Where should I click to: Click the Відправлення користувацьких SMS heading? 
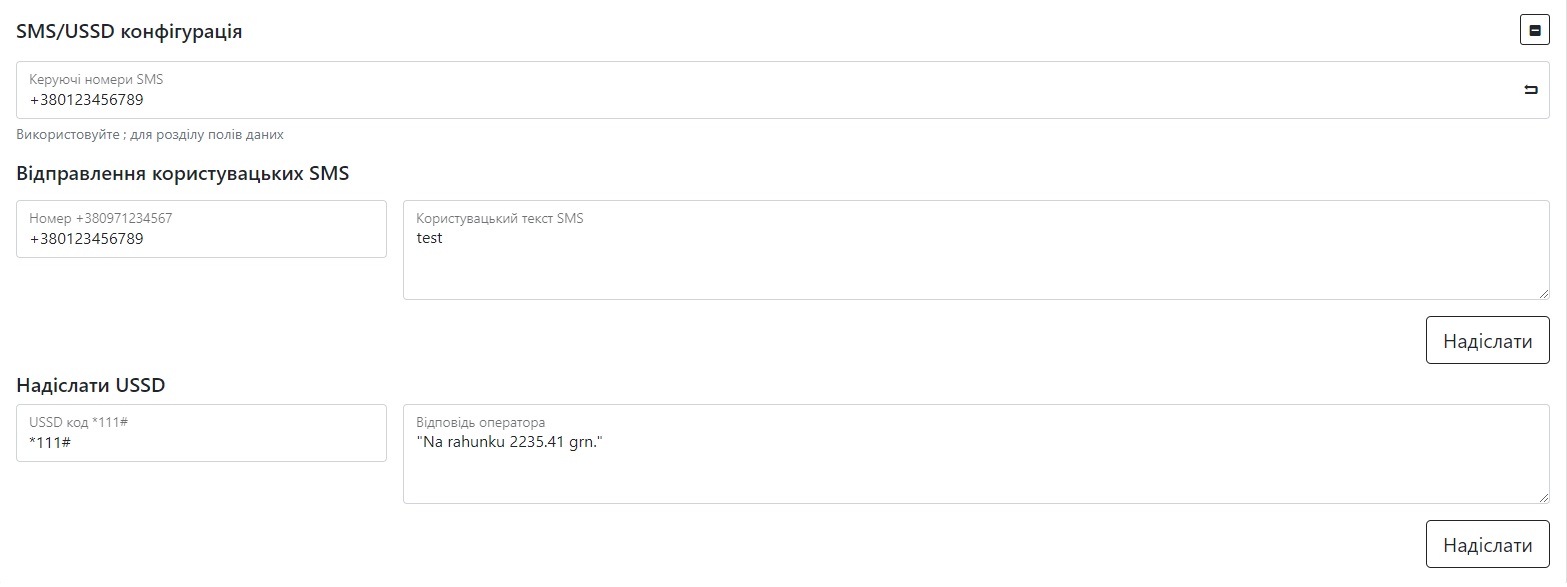point(183,173)
